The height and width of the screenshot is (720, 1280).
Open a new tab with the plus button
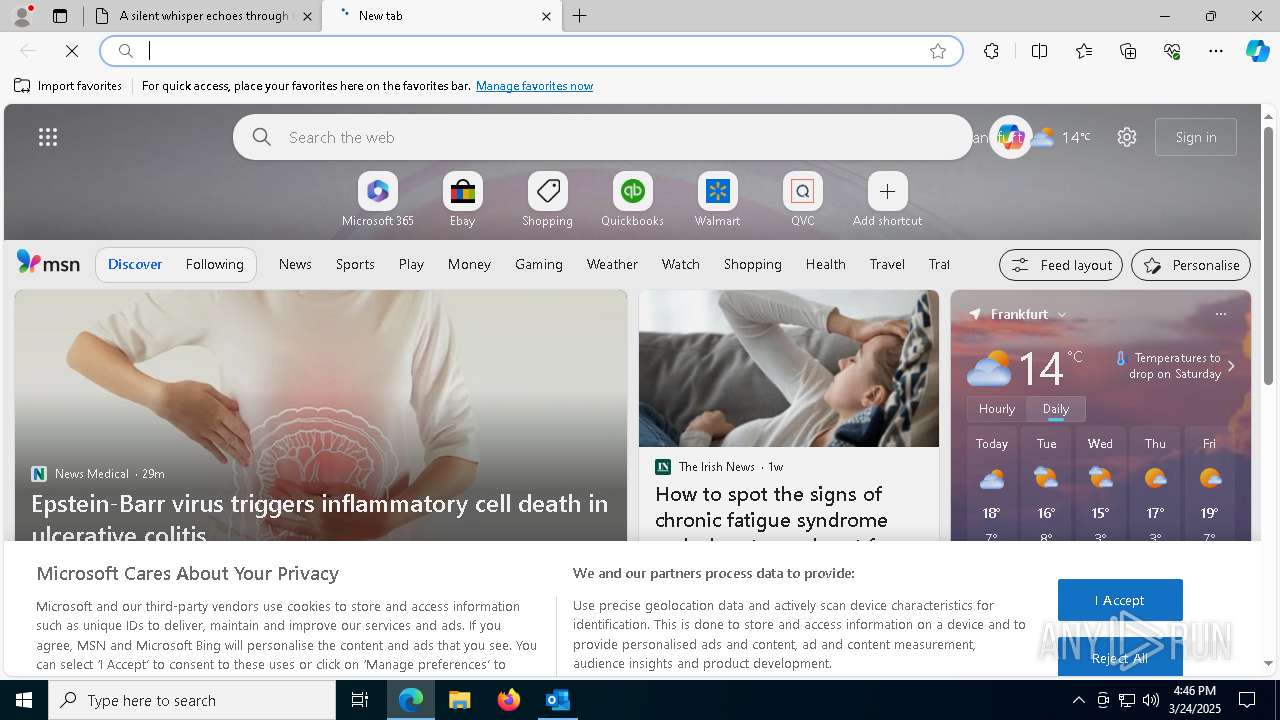tap(580, 16)
